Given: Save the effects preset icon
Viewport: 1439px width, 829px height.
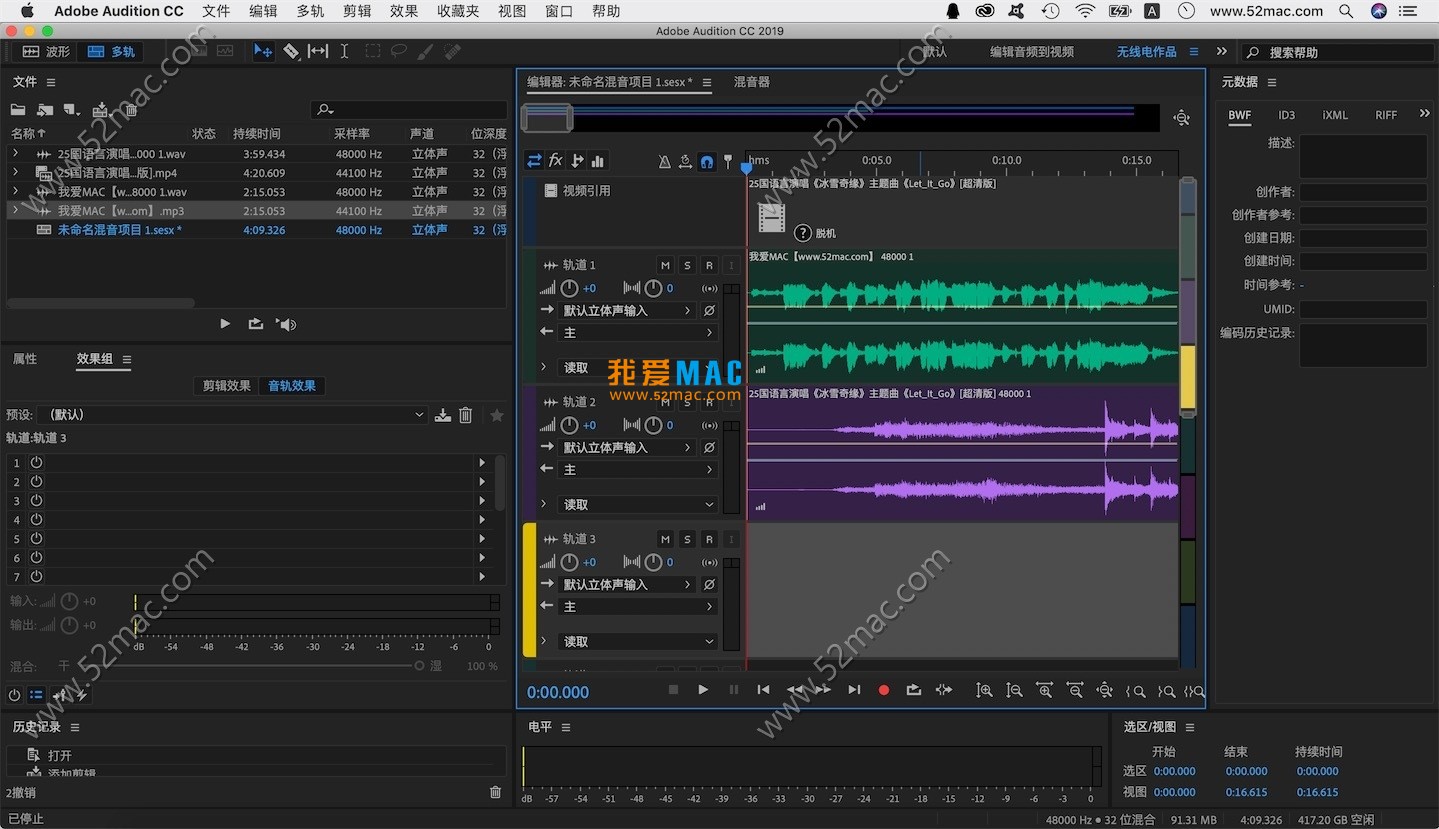Looking at the screenshot, I should pos(443,415).
